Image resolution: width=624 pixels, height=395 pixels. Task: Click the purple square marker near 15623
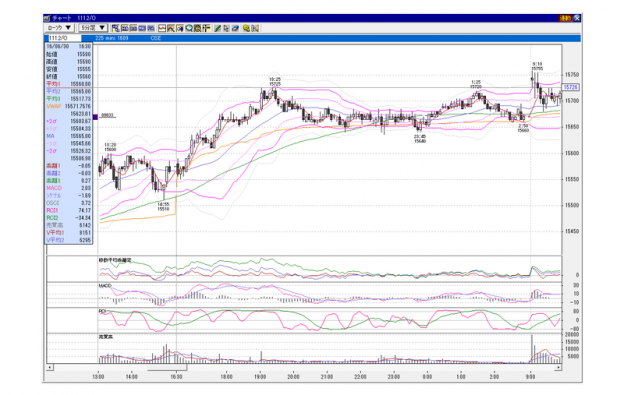(x=95, y=117)
